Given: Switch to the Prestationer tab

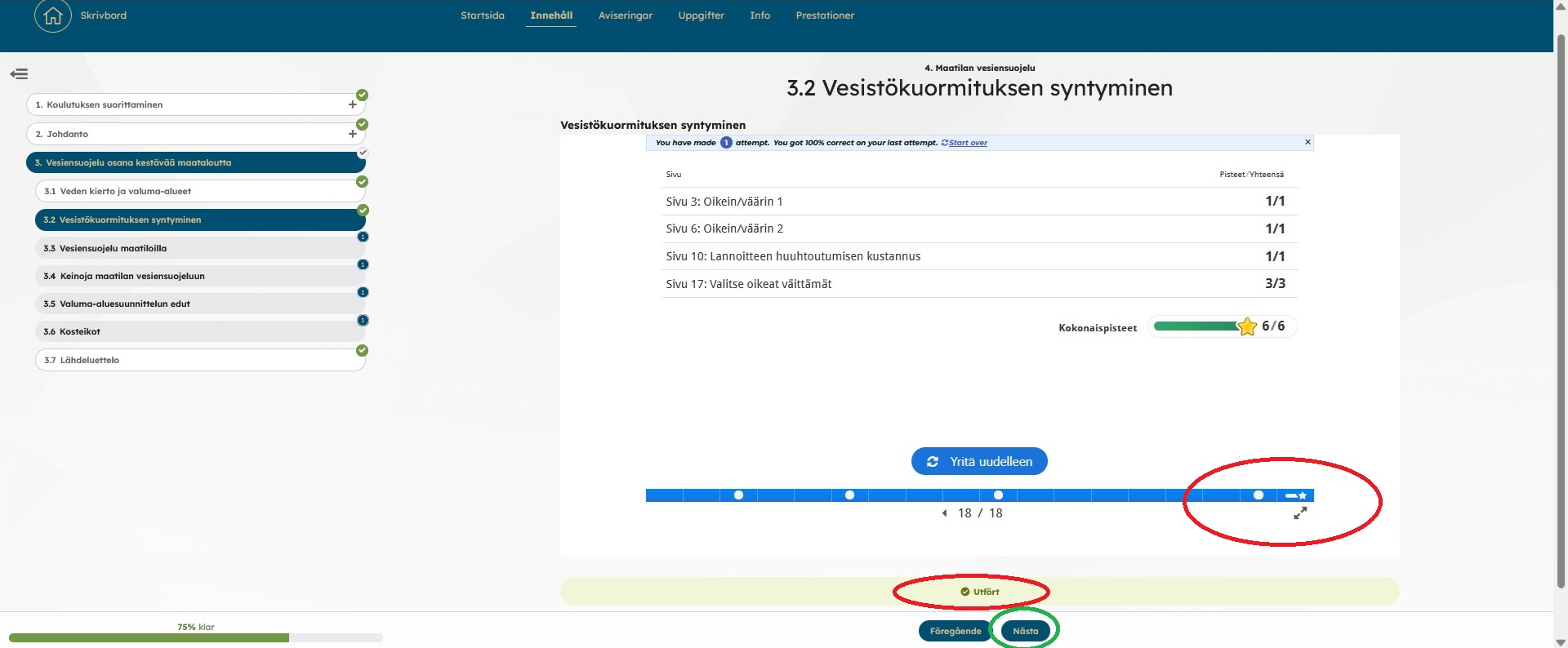Looking at the screenshot, I should (x=825, y=16).
